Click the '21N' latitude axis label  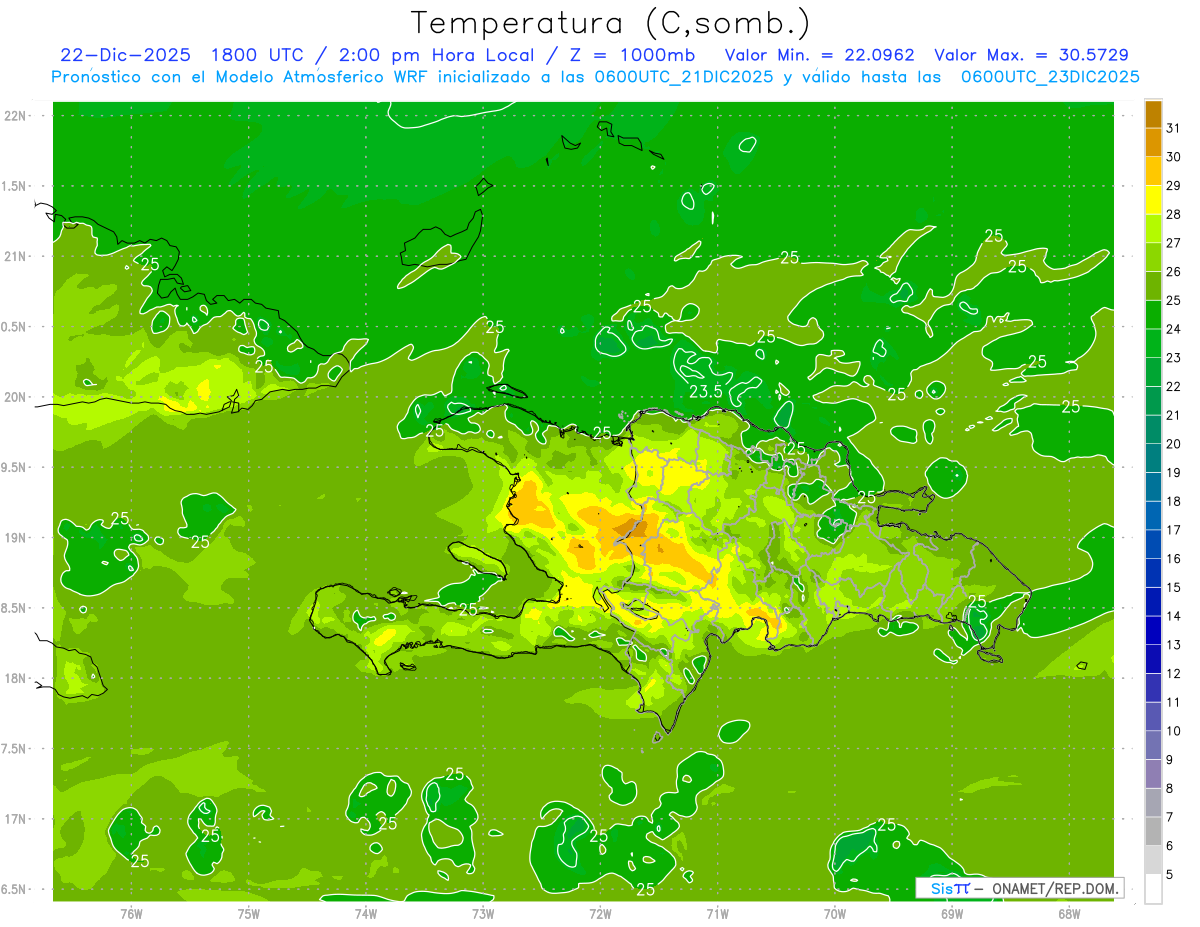pyautogui.click(x=16, y=256)
